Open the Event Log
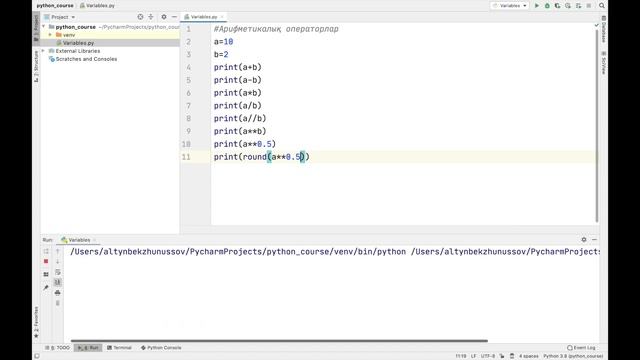Image resolution: width=640 pixels, height=360 pixels. (581, 348)
